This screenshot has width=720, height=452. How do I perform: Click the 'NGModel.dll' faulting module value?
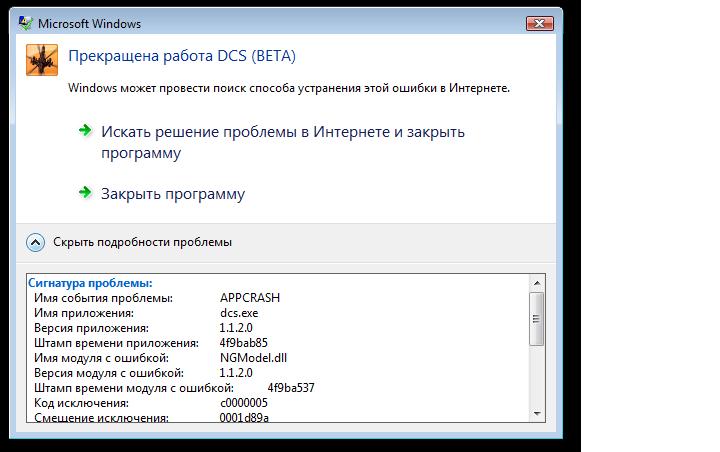click(253, 358)
